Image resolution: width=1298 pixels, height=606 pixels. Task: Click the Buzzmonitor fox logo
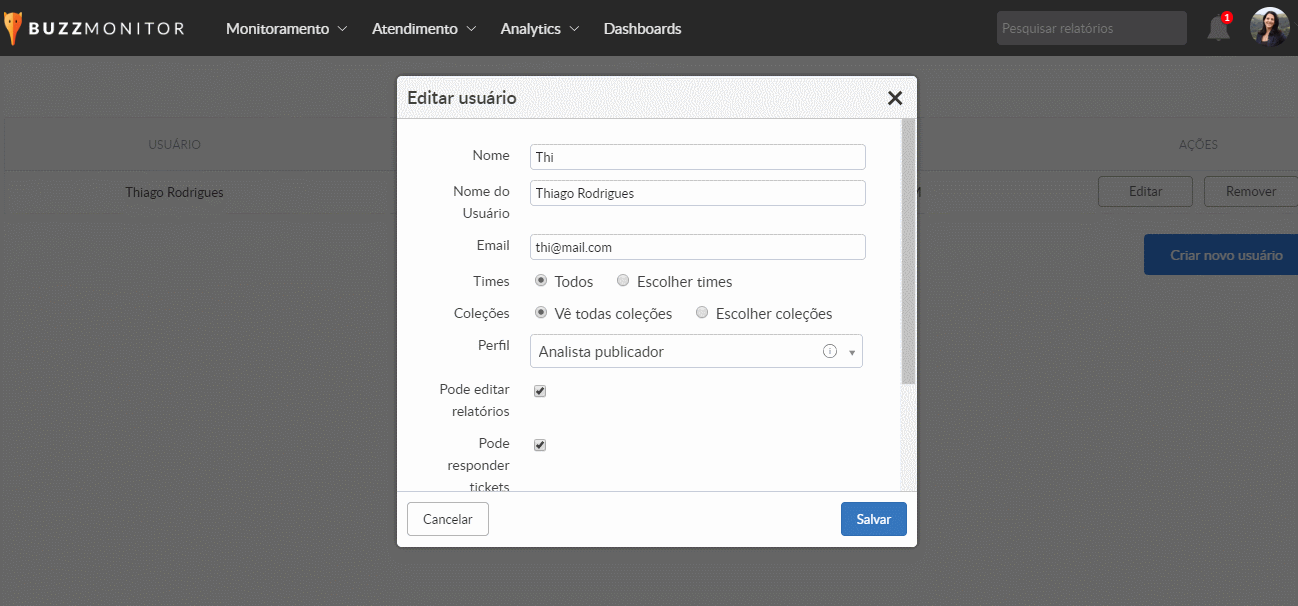[12, 28]
